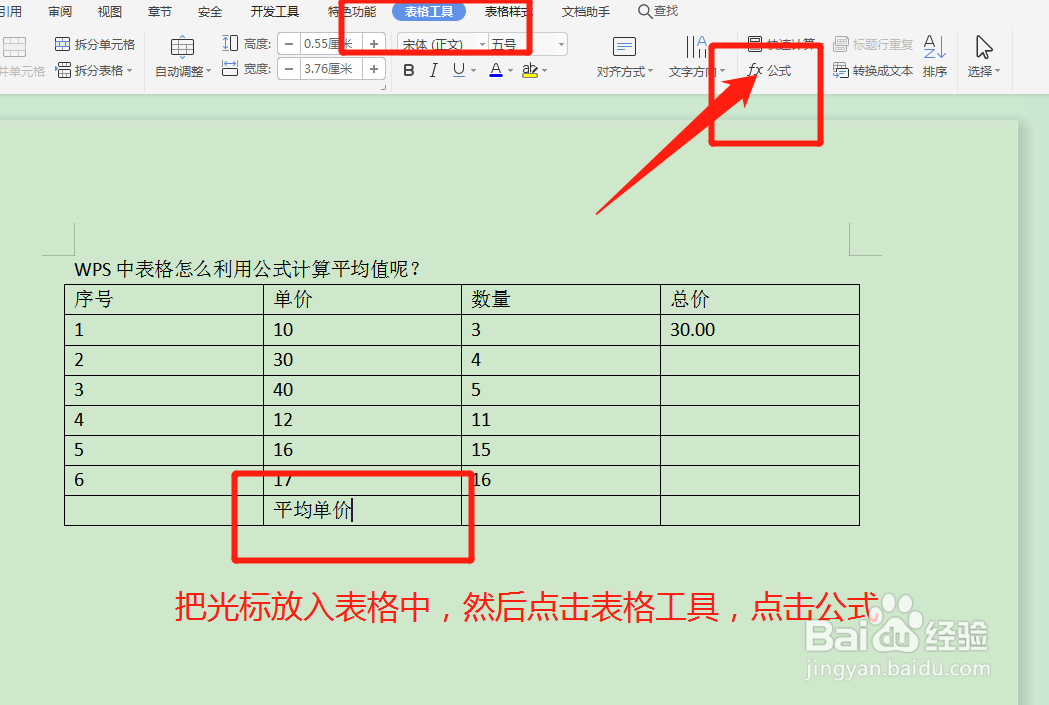Open the Alignment (对齐方式) icon
1049x705 pixels.
[x=624, y=47]
